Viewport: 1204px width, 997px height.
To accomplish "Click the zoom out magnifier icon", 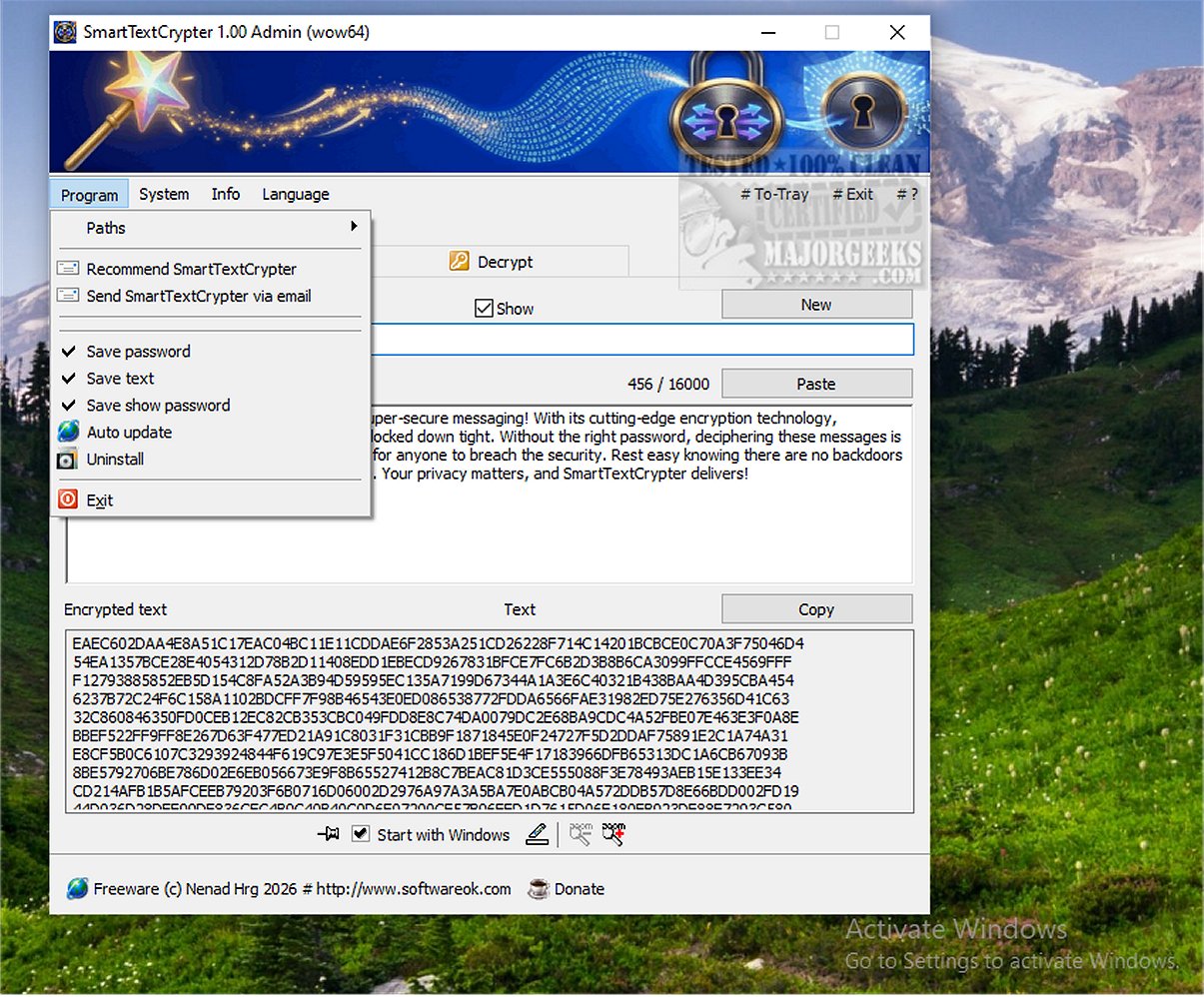I will coord(581,834).
